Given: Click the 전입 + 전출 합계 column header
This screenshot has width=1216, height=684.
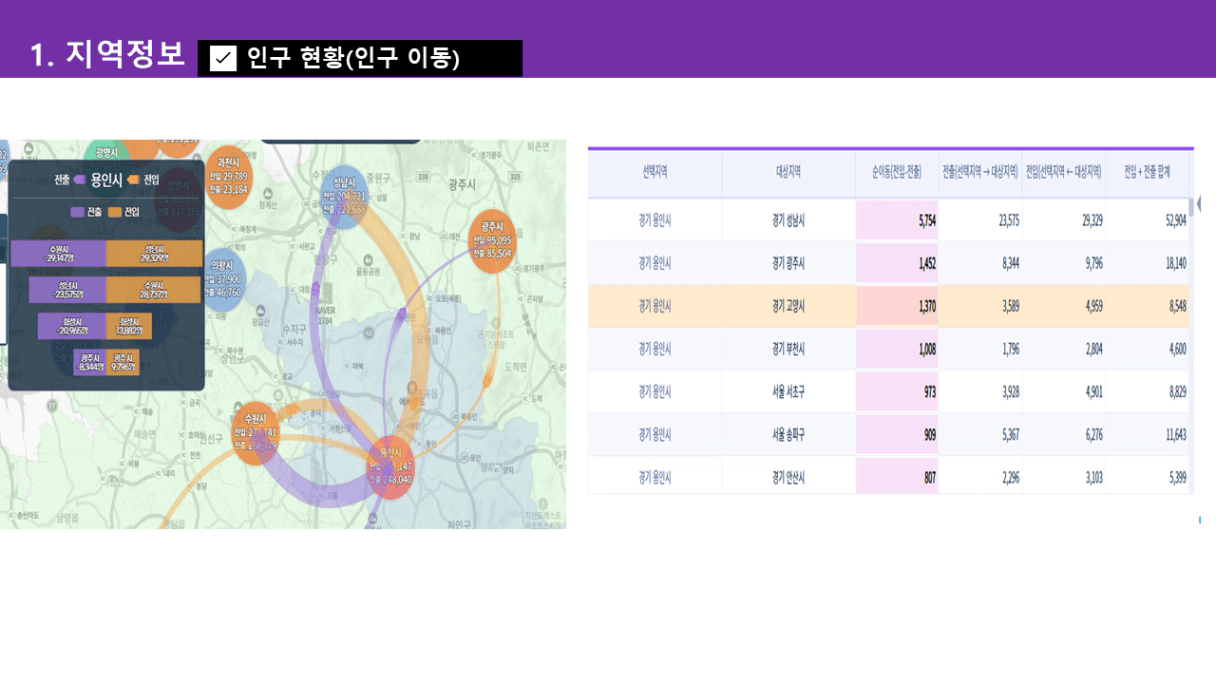Looking at the screenshot, I should coord(1147,172).
